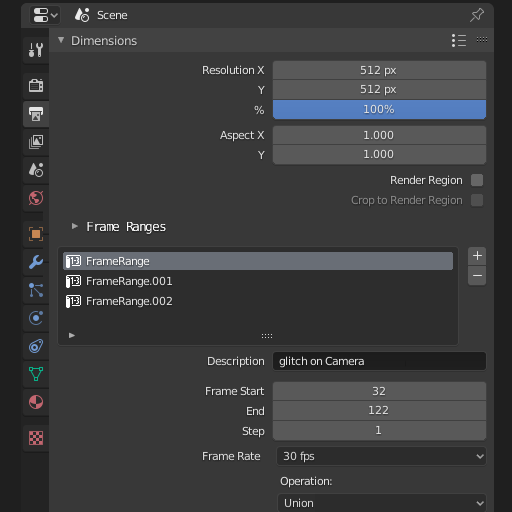Click the Step value field

coord(379,430)
